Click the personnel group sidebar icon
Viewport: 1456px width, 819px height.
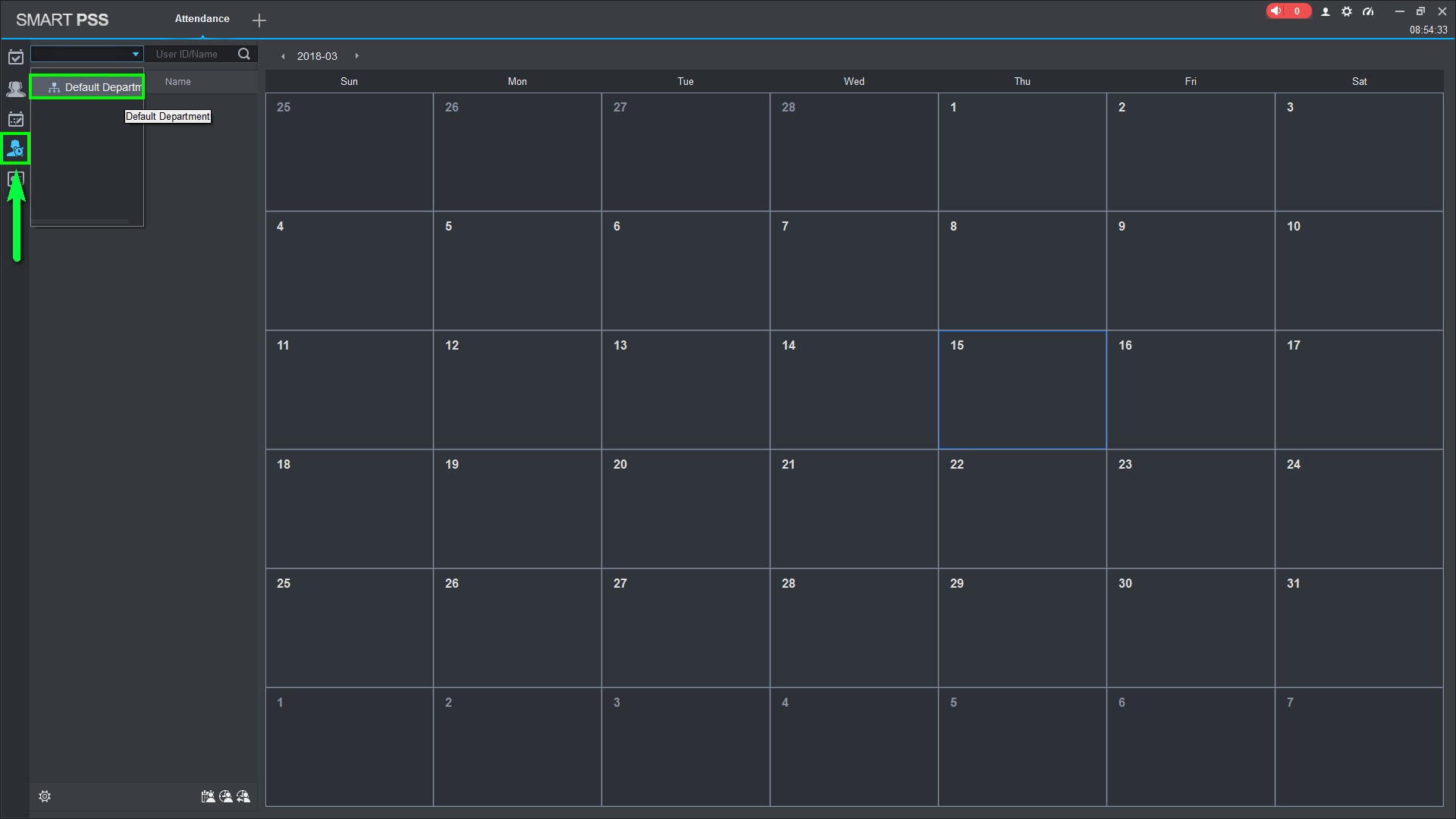tap(15, 89)
